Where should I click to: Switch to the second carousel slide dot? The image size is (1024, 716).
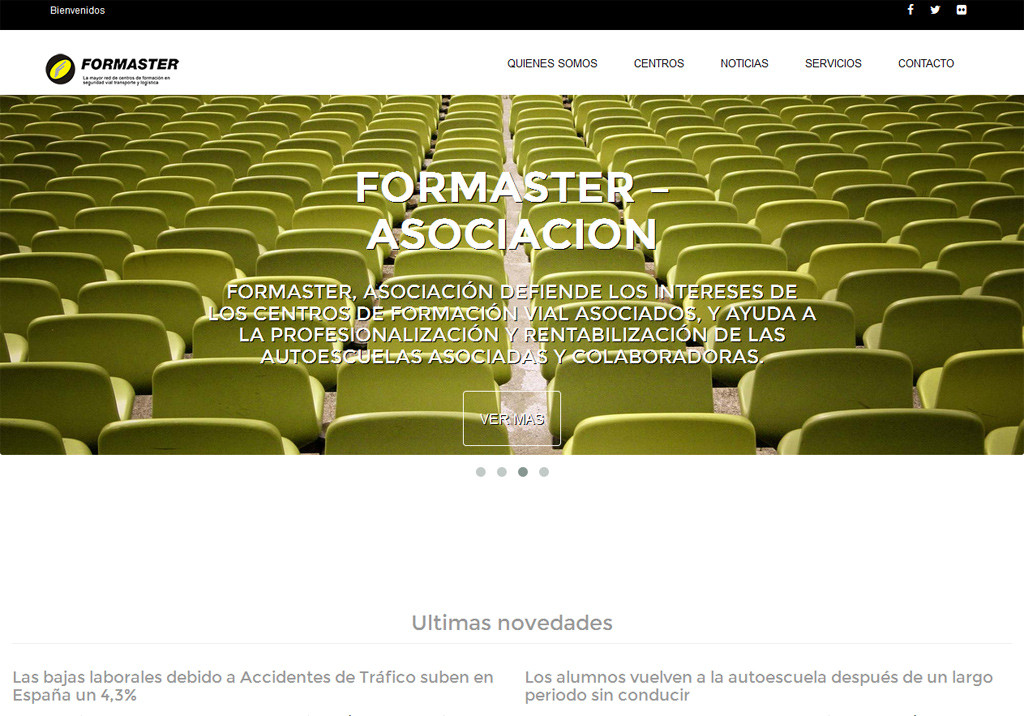[x=502, y=472]
